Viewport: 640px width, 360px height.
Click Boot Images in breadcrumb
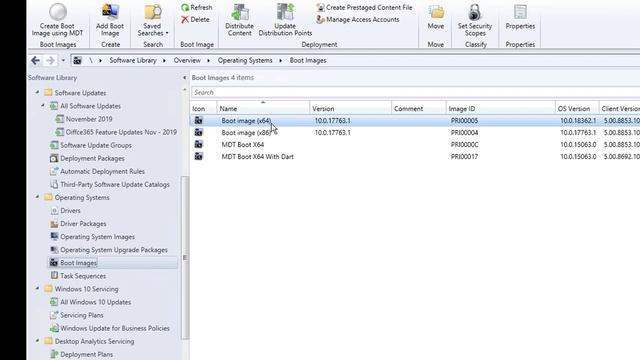(308, 60)
